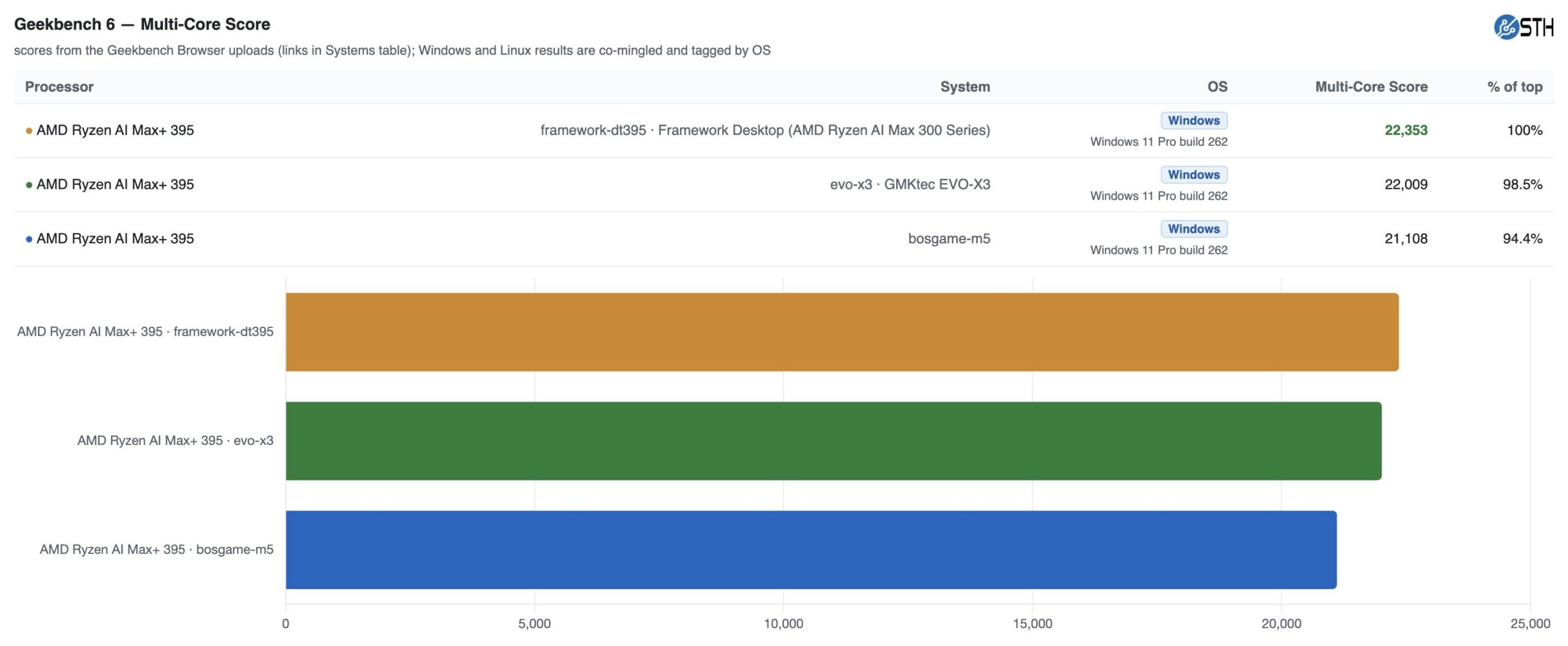Click the "AMD Ryzen AI Max+ 395 · bosgame-m5" chart label
1568x646 pixels.
pyautogui.click(x=157, y=550)
